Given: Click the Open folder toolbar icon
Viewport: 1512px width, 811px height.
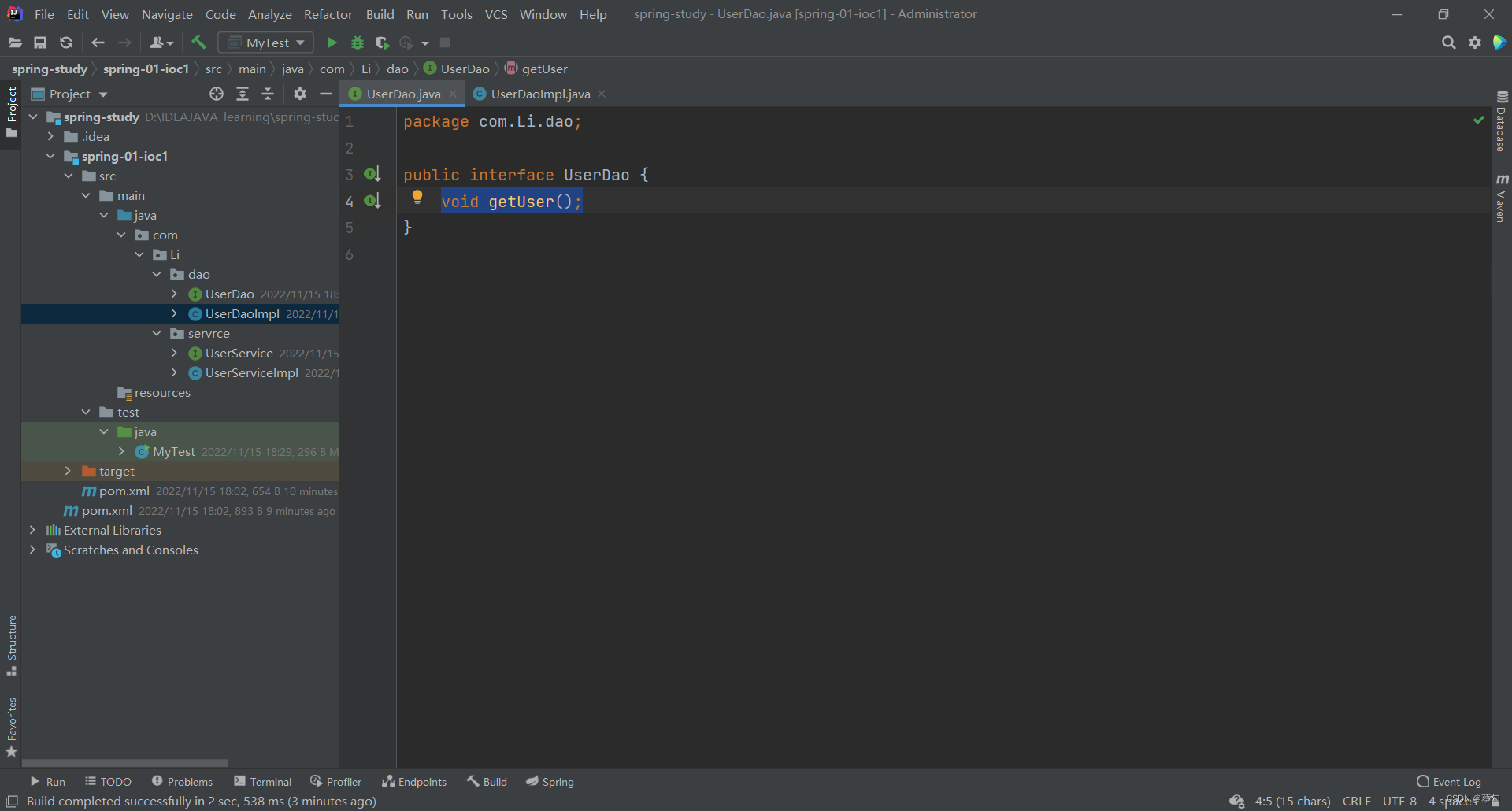Looking at the screenshot, I should click(x=15, y=43).
